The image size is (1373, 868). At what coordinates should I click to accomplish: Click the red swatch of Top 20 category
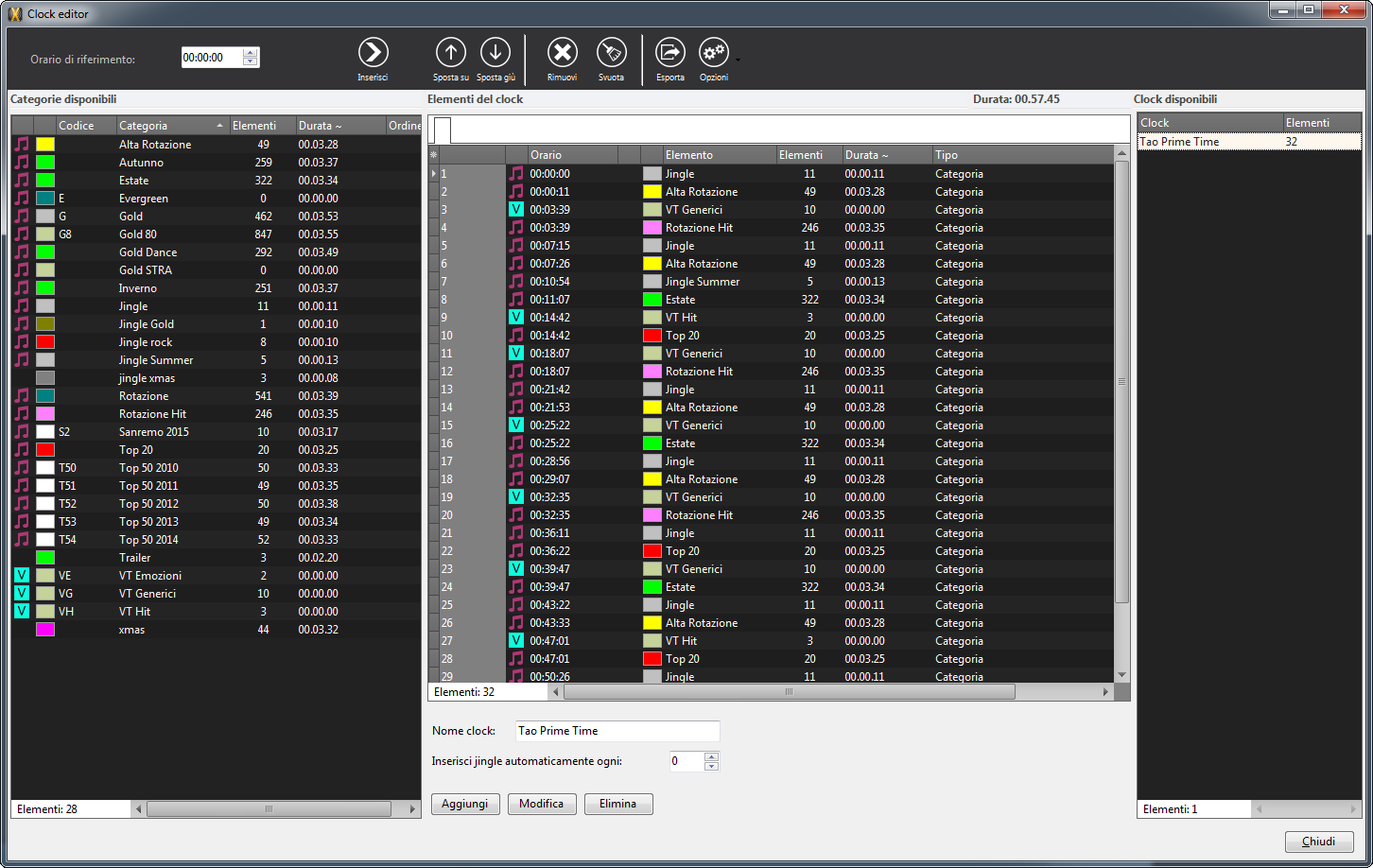[45, 450]
